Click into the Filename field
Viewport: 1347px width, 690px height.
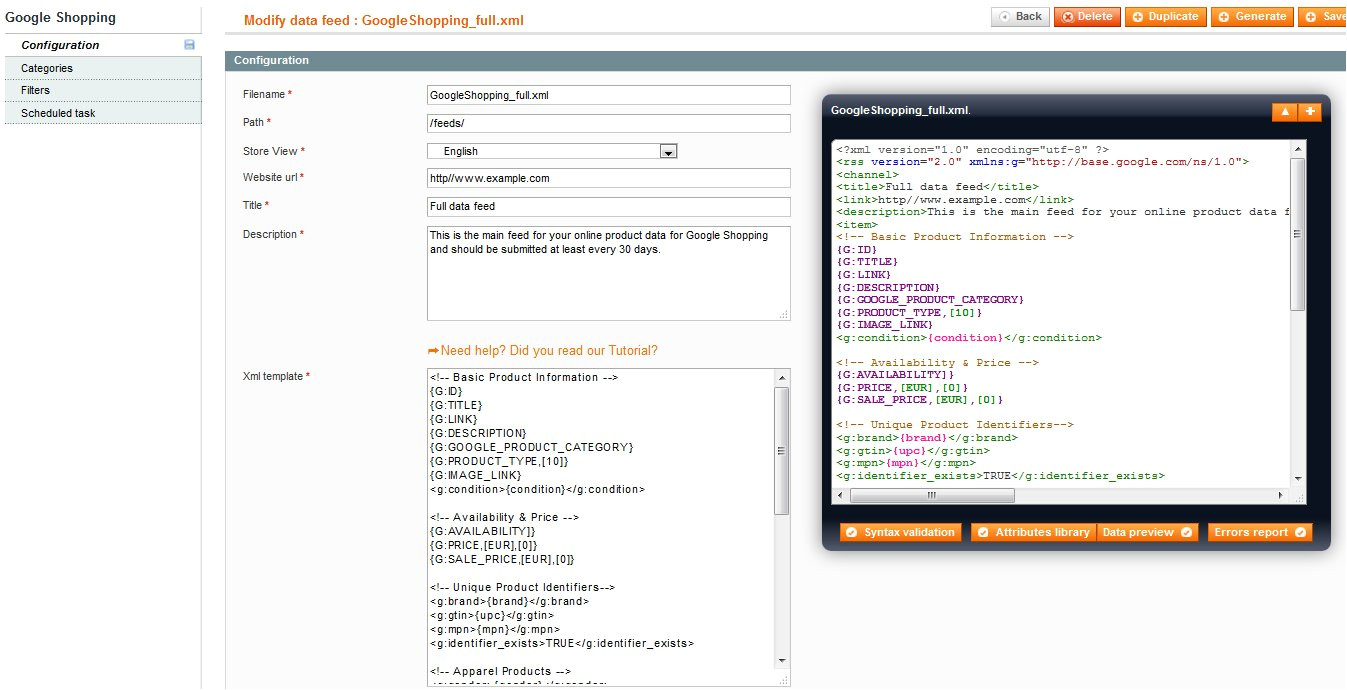coord(609,95)
